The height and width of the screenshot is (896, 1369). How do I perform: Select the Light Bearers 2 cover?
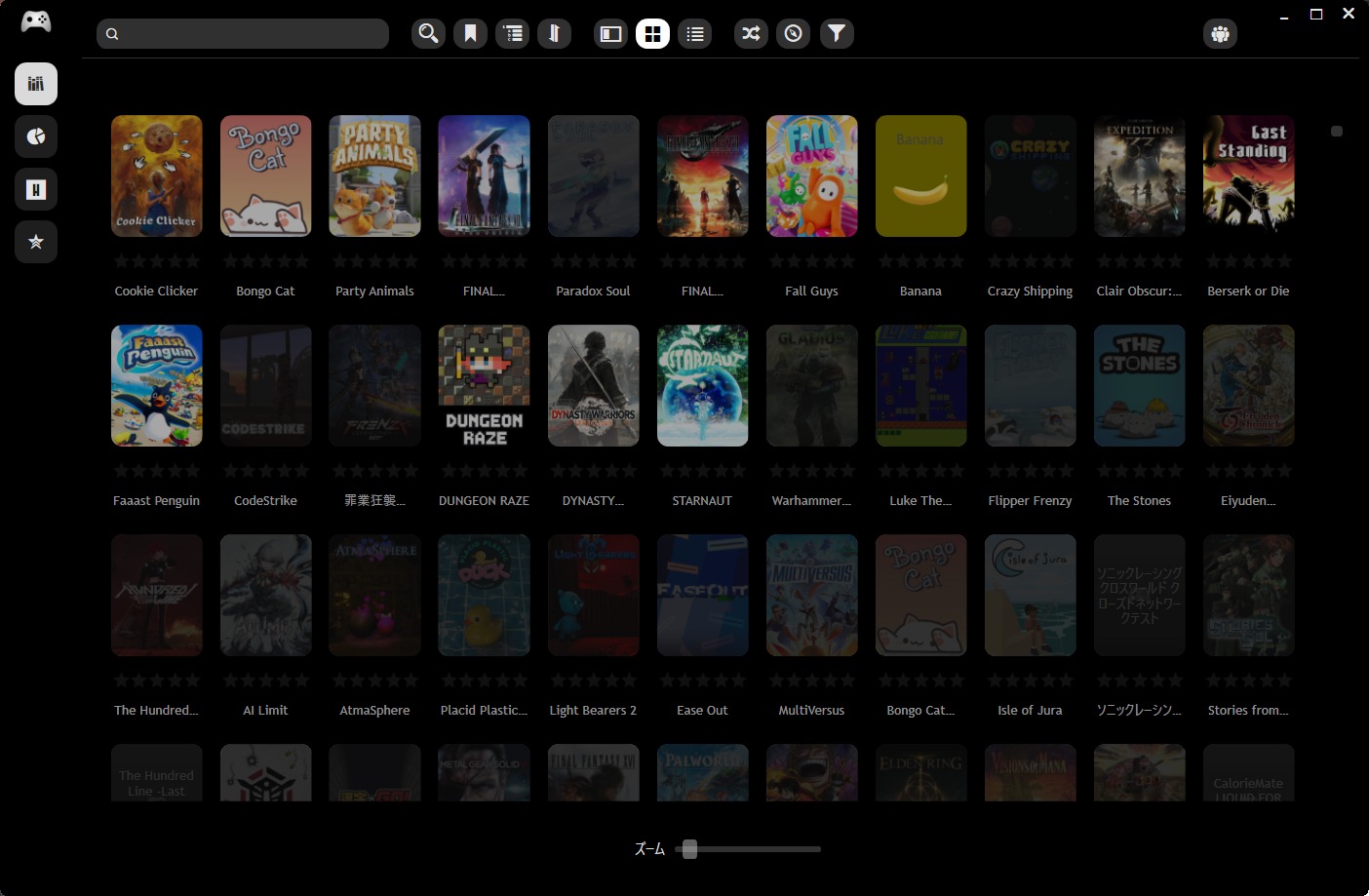593,596
